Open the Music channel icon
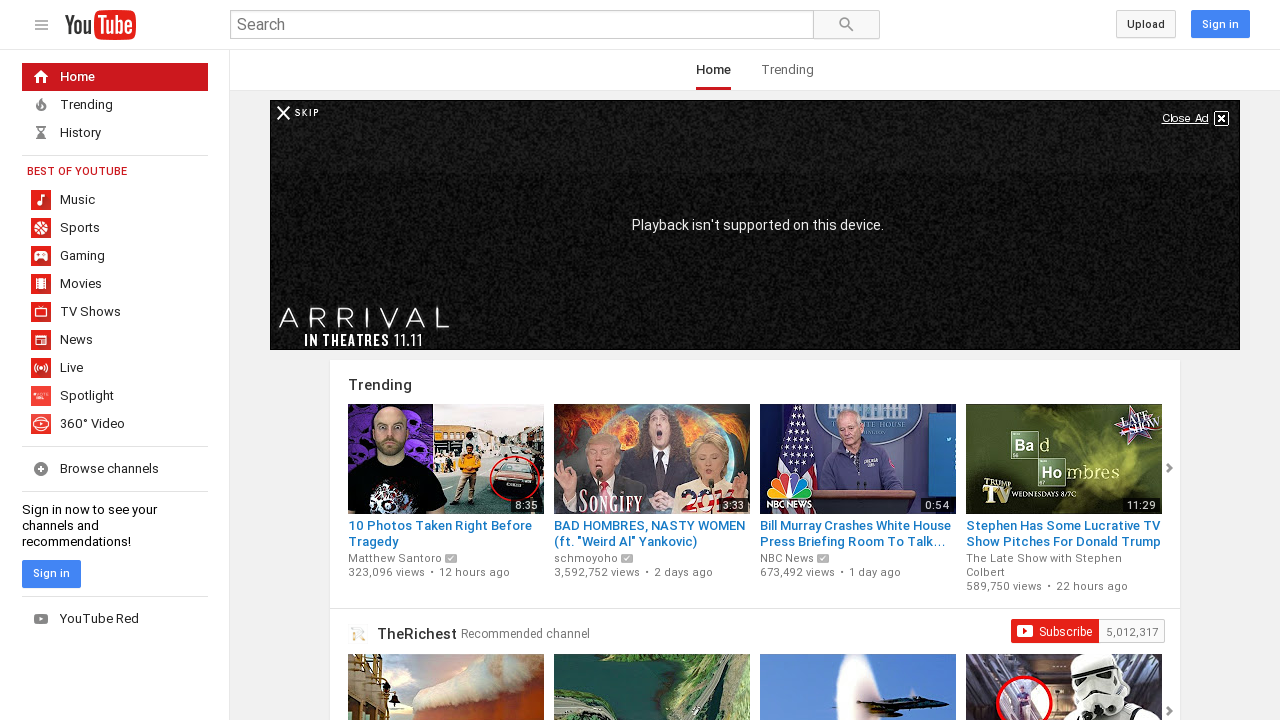Image resolution: width=1280 pixels, height=720 pixels. pyautogui.click(x=41, y=200)
